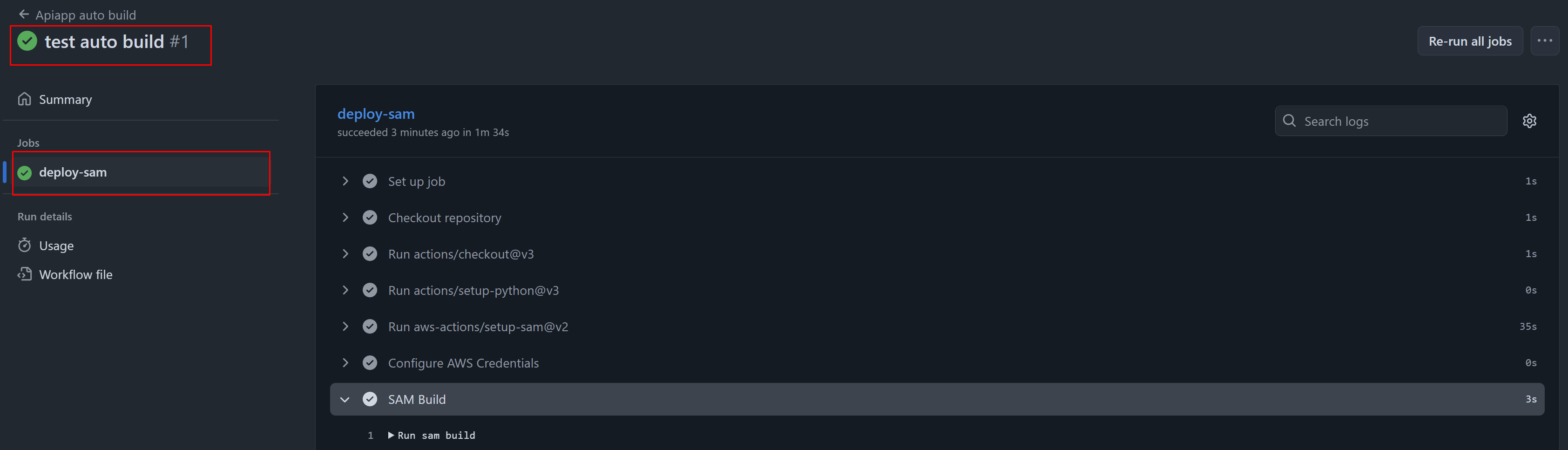Click the search magnifier icon in logs

[1289, 121]
